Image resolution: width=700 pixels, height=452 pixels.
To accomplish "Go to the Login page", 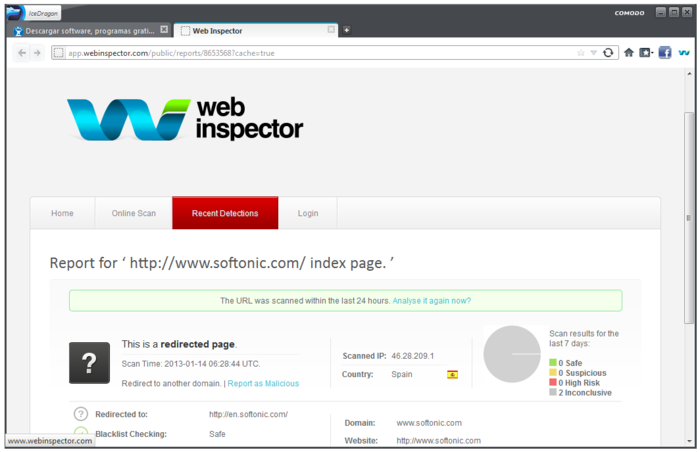I will point(308,213).
